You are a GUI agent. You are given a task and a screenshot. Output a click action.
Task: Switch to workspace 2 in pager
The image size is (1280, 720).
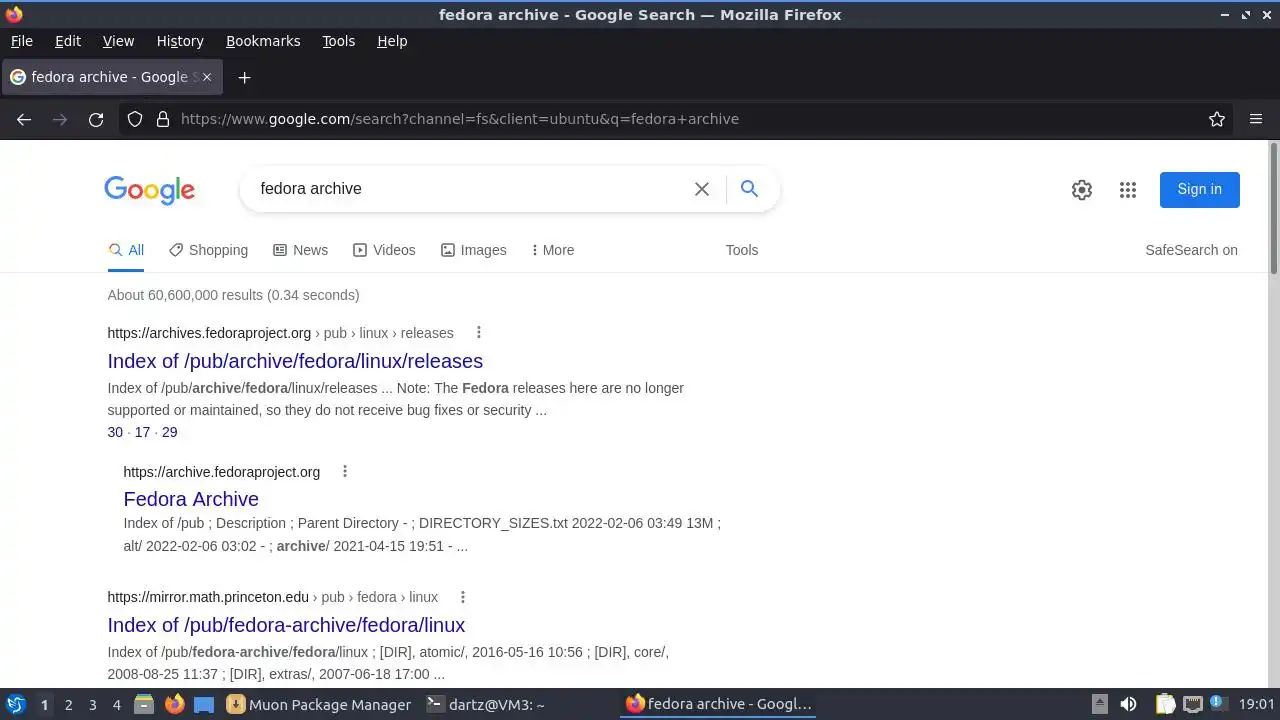(68, 704)
